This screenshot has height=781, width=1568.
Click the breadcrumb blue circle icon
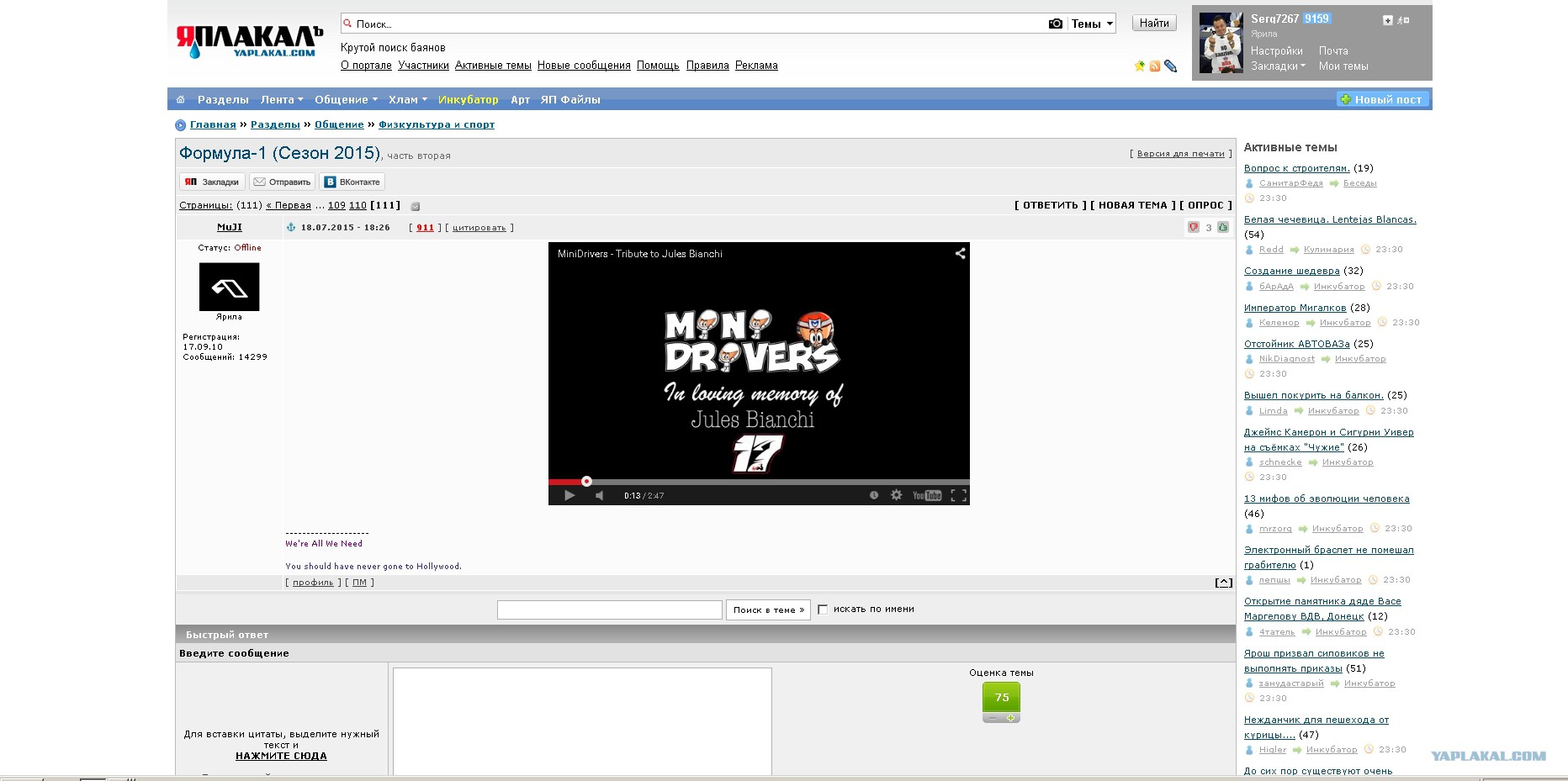click(180, 125)
